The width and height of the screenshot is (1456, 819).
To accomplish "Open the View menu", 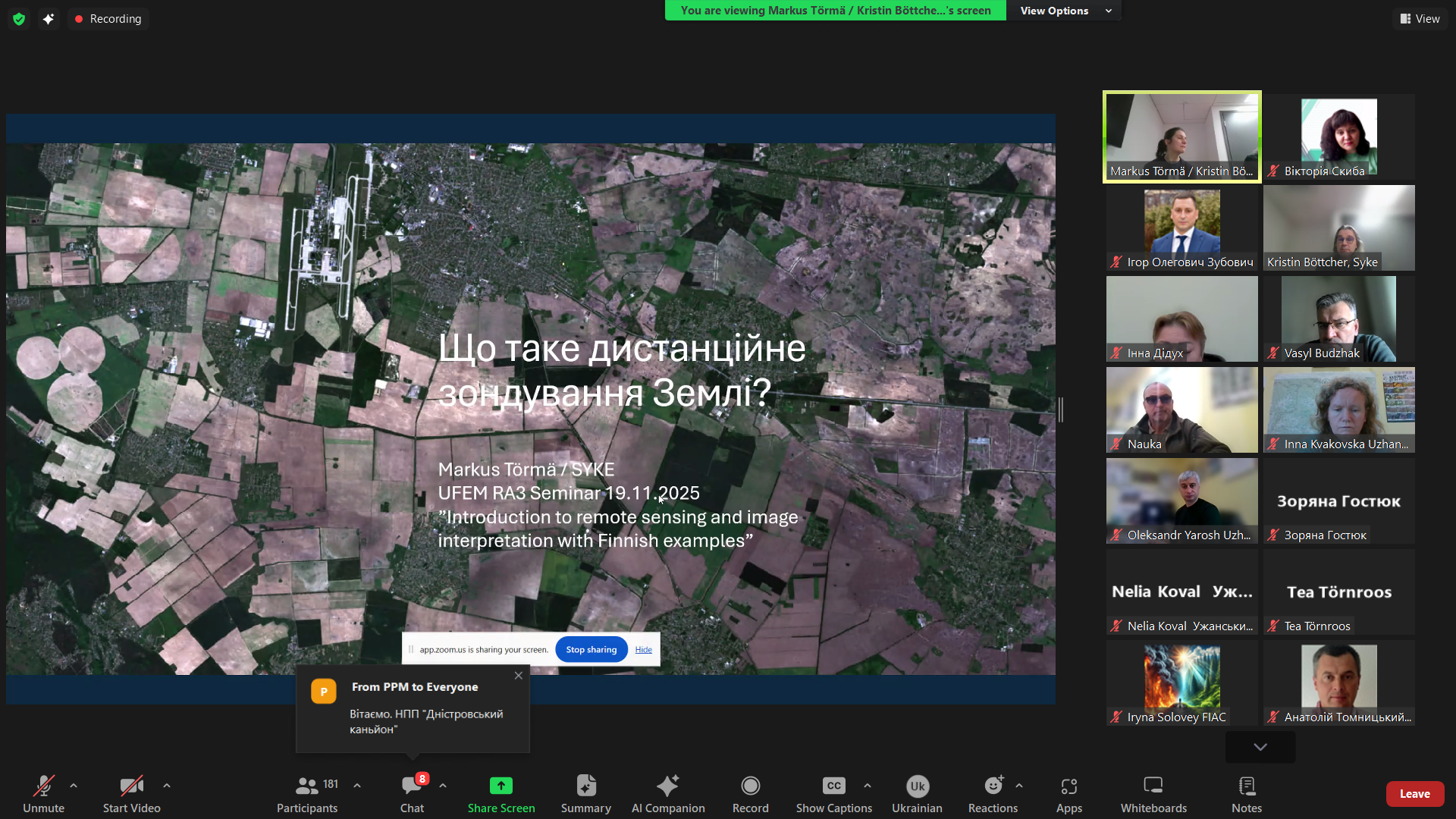I will tap(1420, 18).
